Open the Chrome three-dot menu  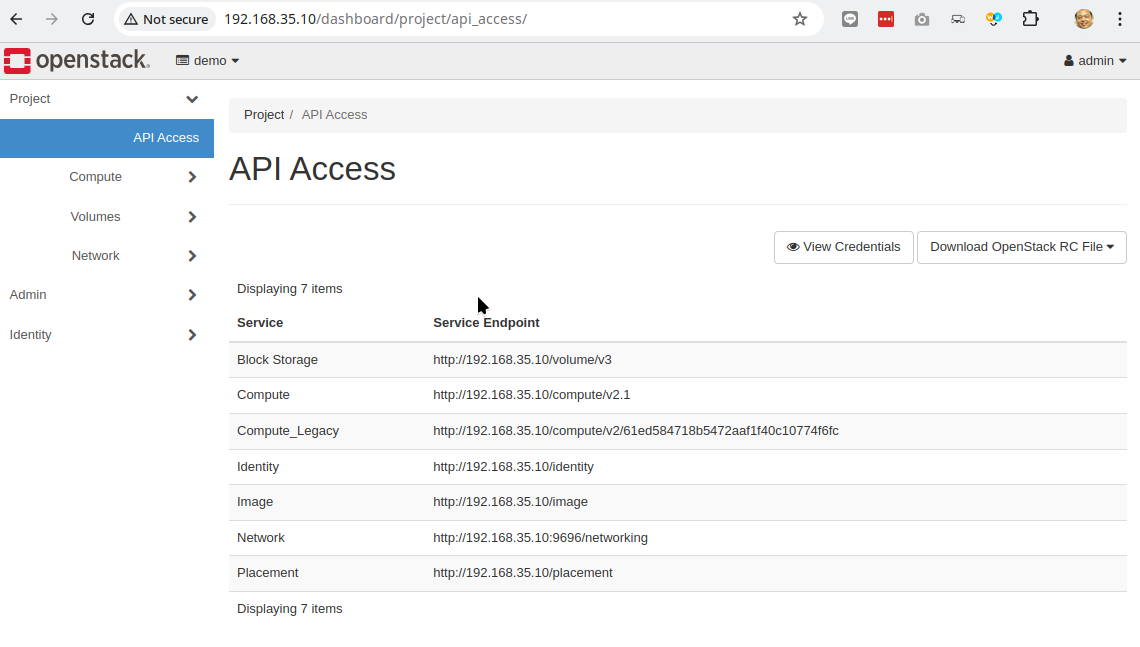pyautogui.click(x=1120, y=19)
